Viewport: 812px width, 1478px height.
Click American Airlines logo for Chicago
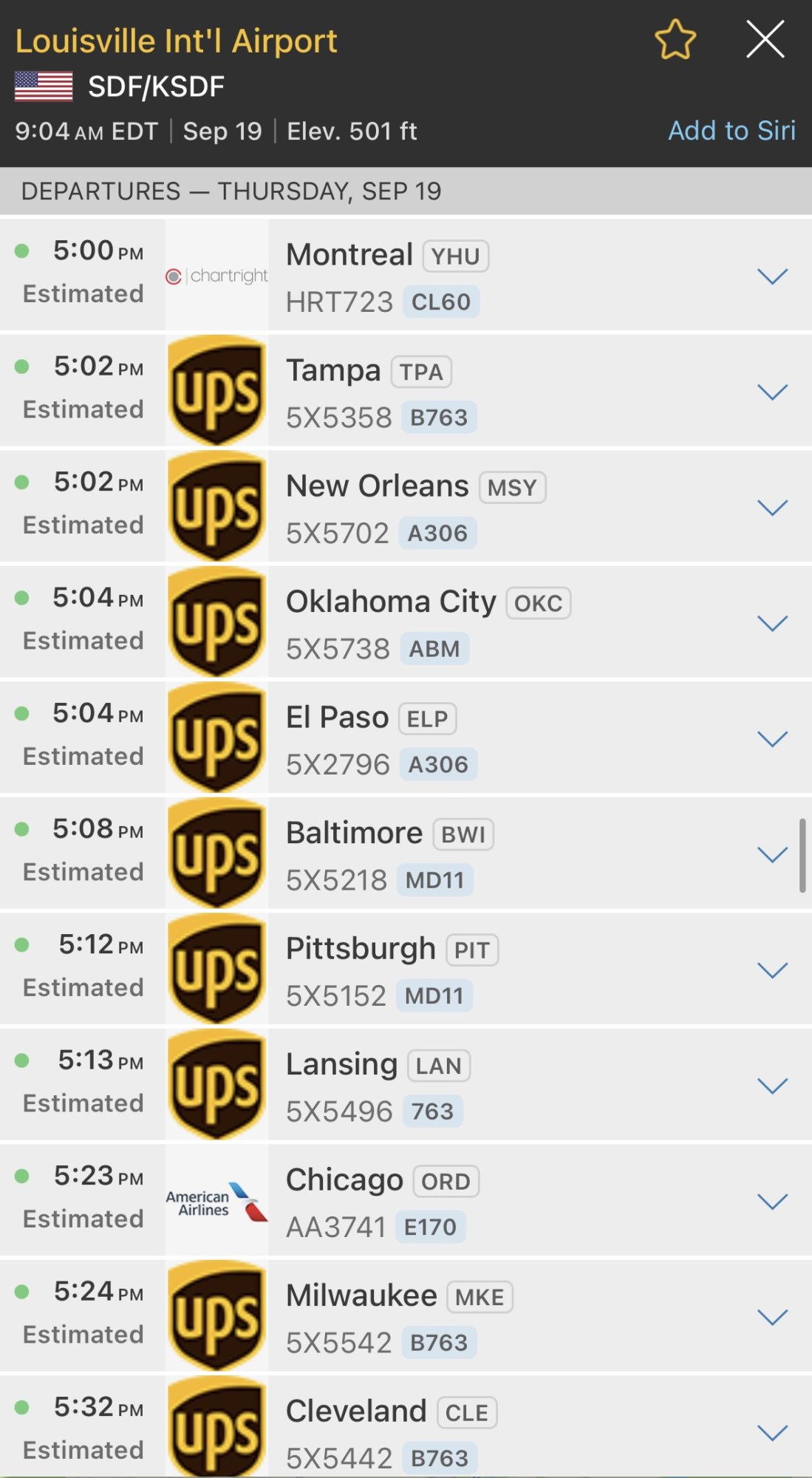(x=216, y=1200)
